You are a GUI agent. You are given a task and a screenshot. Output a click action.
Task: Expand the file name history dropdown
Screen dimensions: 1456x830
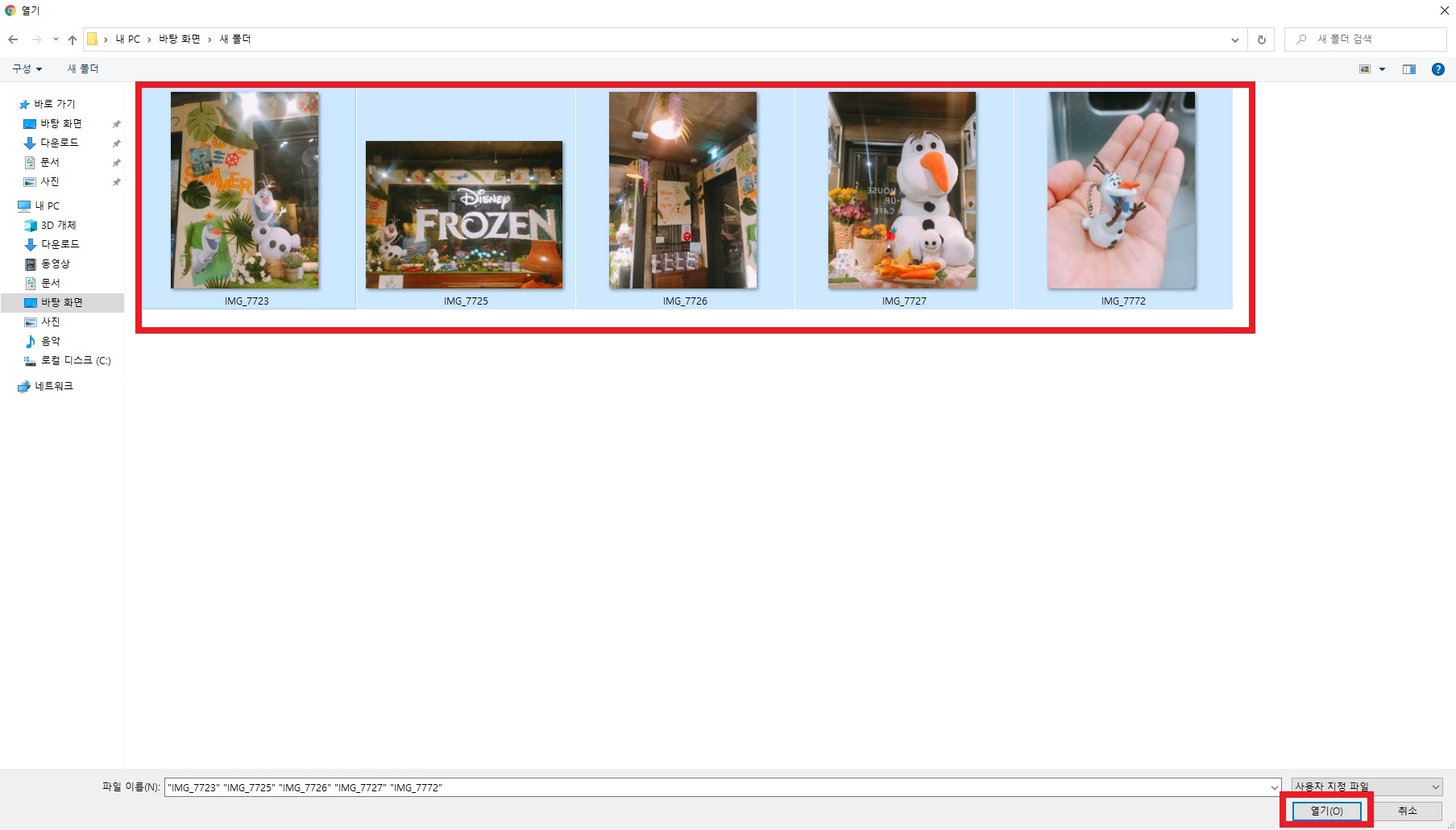click(1274, 787)
